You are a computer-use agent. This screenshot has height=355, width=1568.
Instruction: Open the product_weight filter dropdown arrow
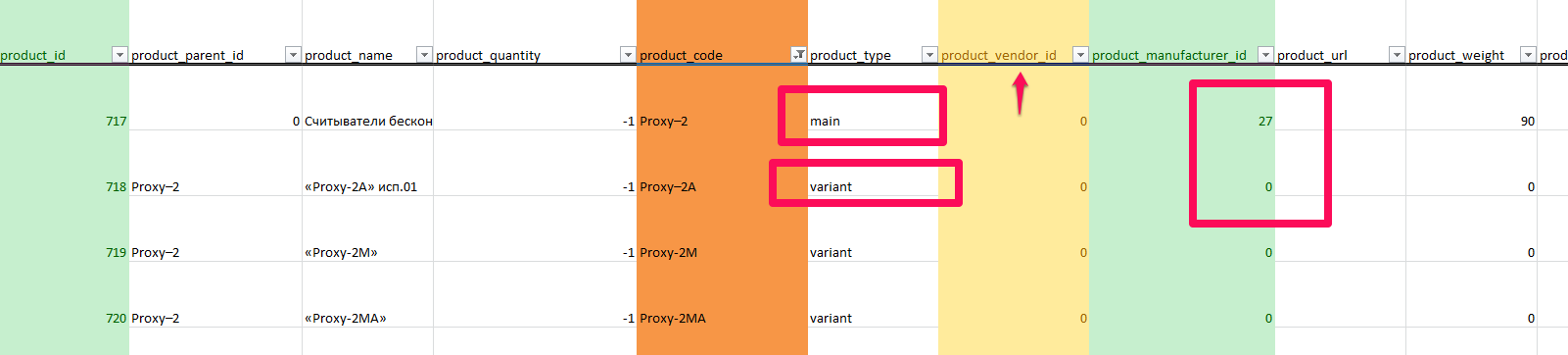point(1528,55)
